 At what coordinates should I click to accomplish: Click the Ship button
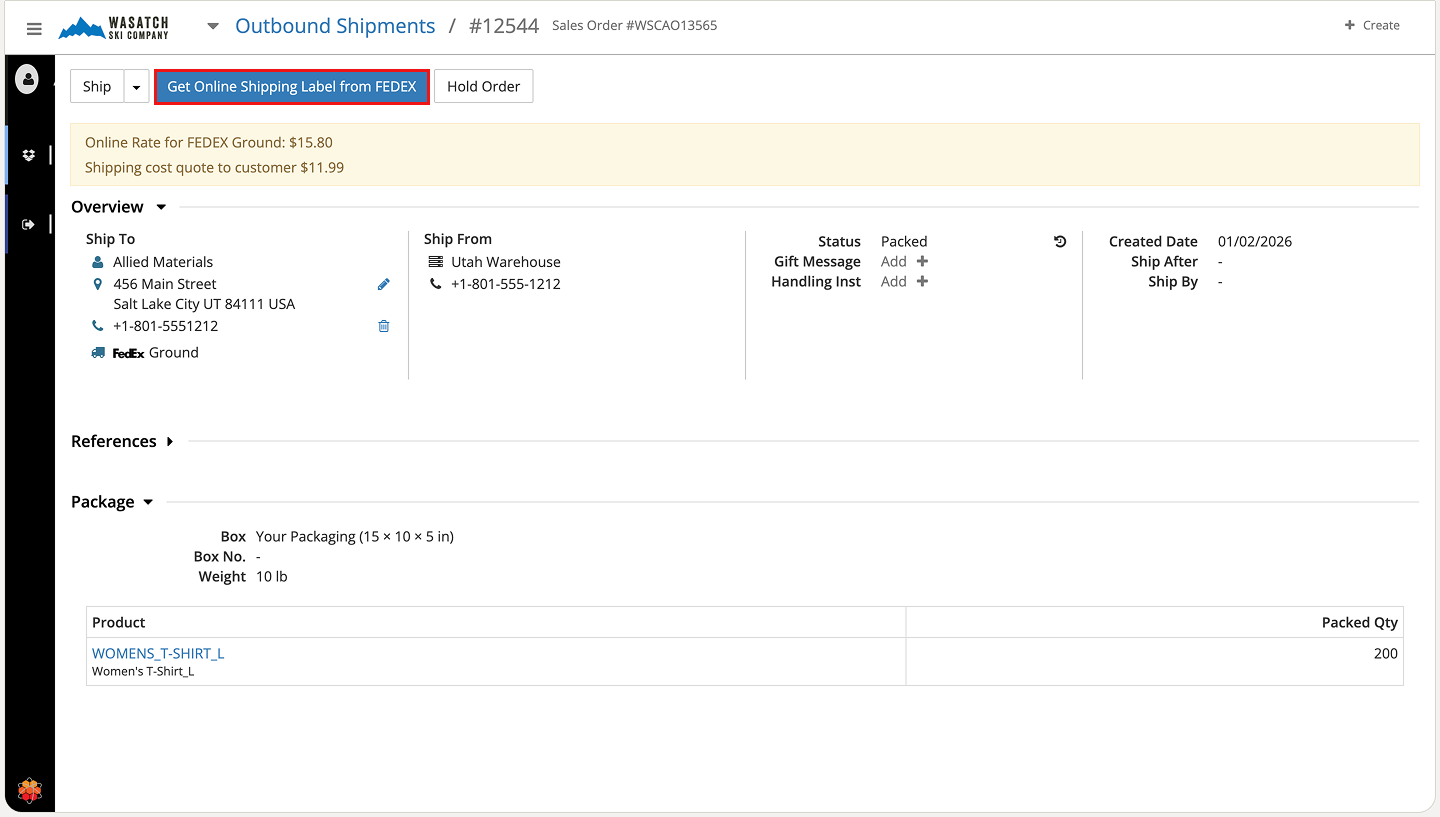coord(97,87)
